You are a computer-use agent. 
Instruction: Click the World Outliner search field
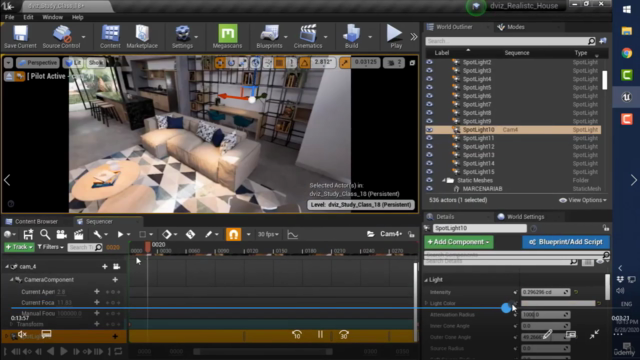510,41
